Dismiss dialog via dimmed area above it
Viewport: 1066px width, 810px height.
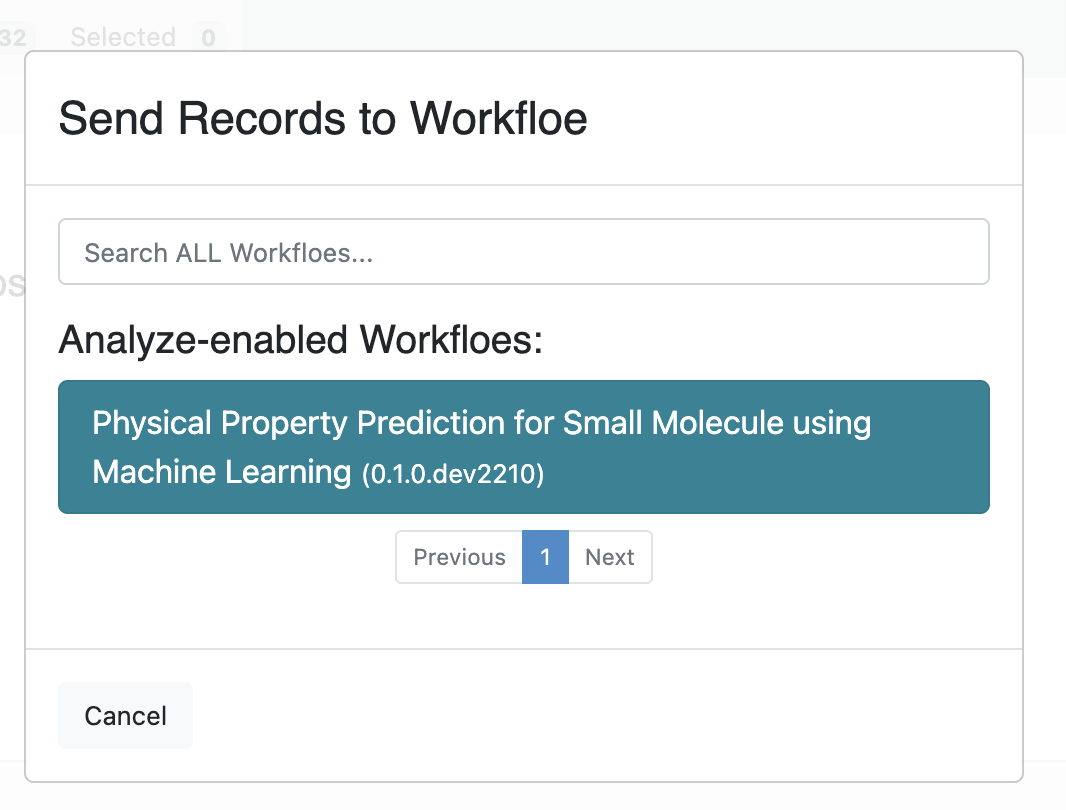(632, 24)
